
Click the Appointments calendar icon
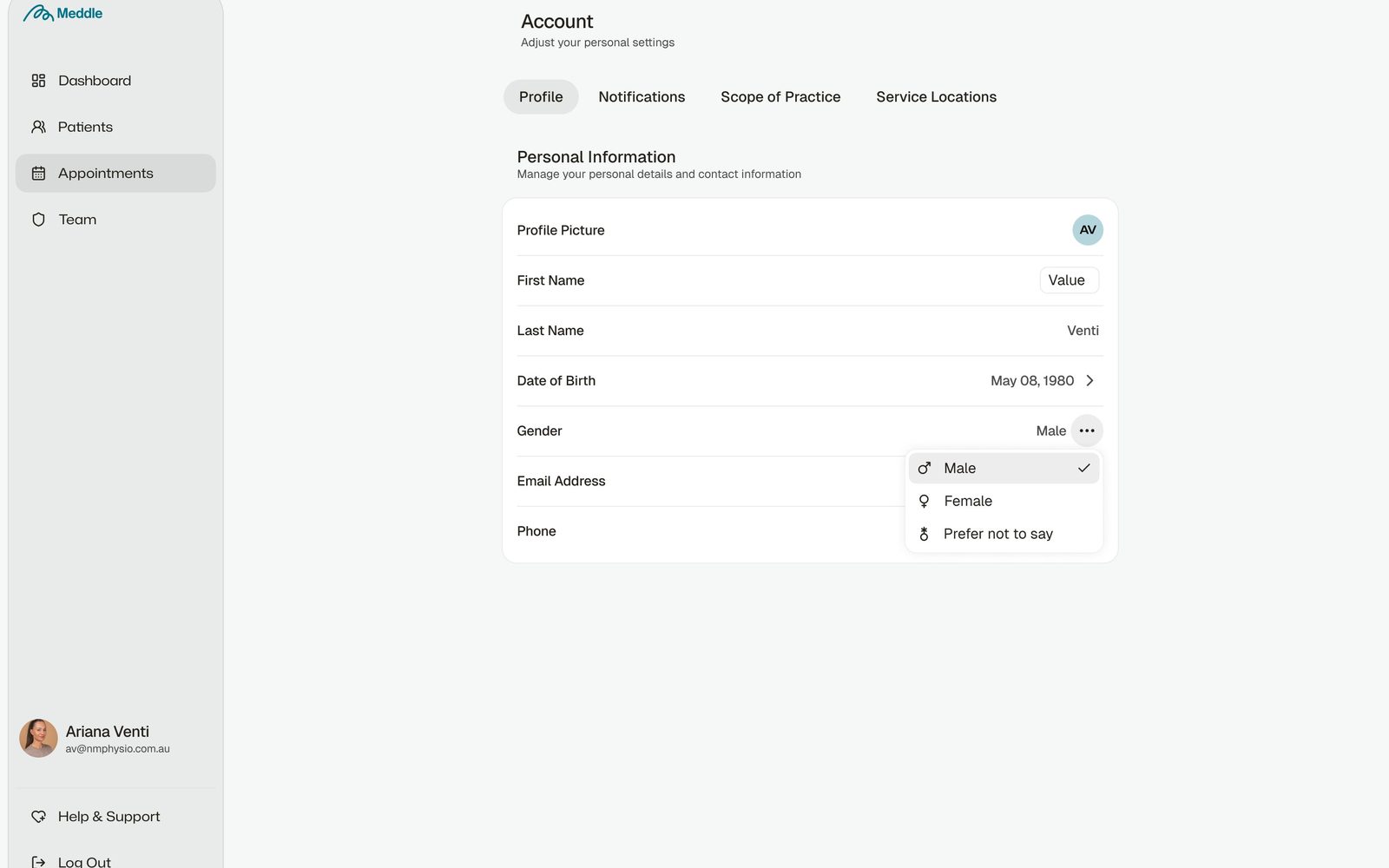coord(38,174)
